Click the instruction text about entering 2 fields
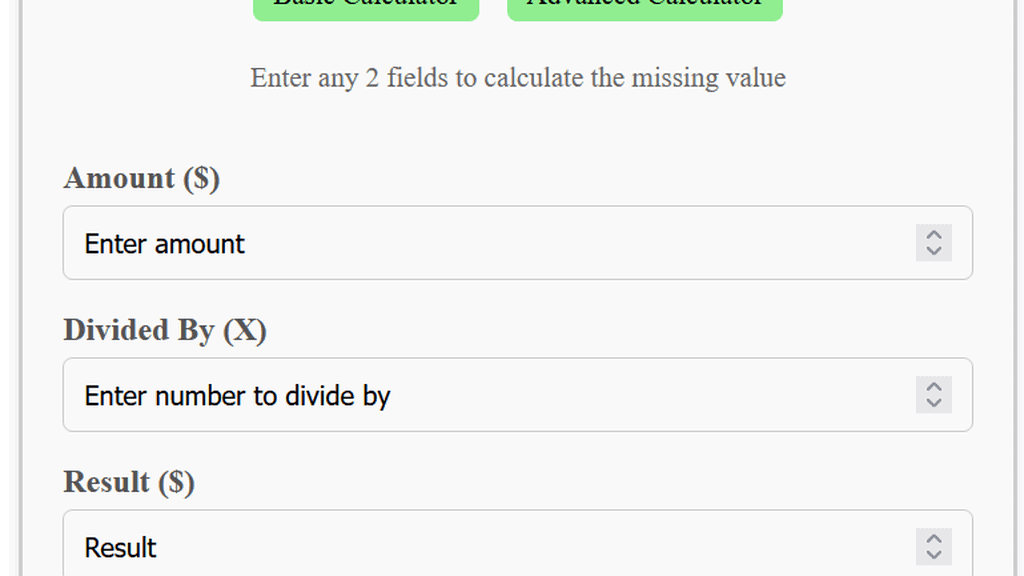Screen dimensions: 1024x576 pyautogui.click(x=517, y=78)
